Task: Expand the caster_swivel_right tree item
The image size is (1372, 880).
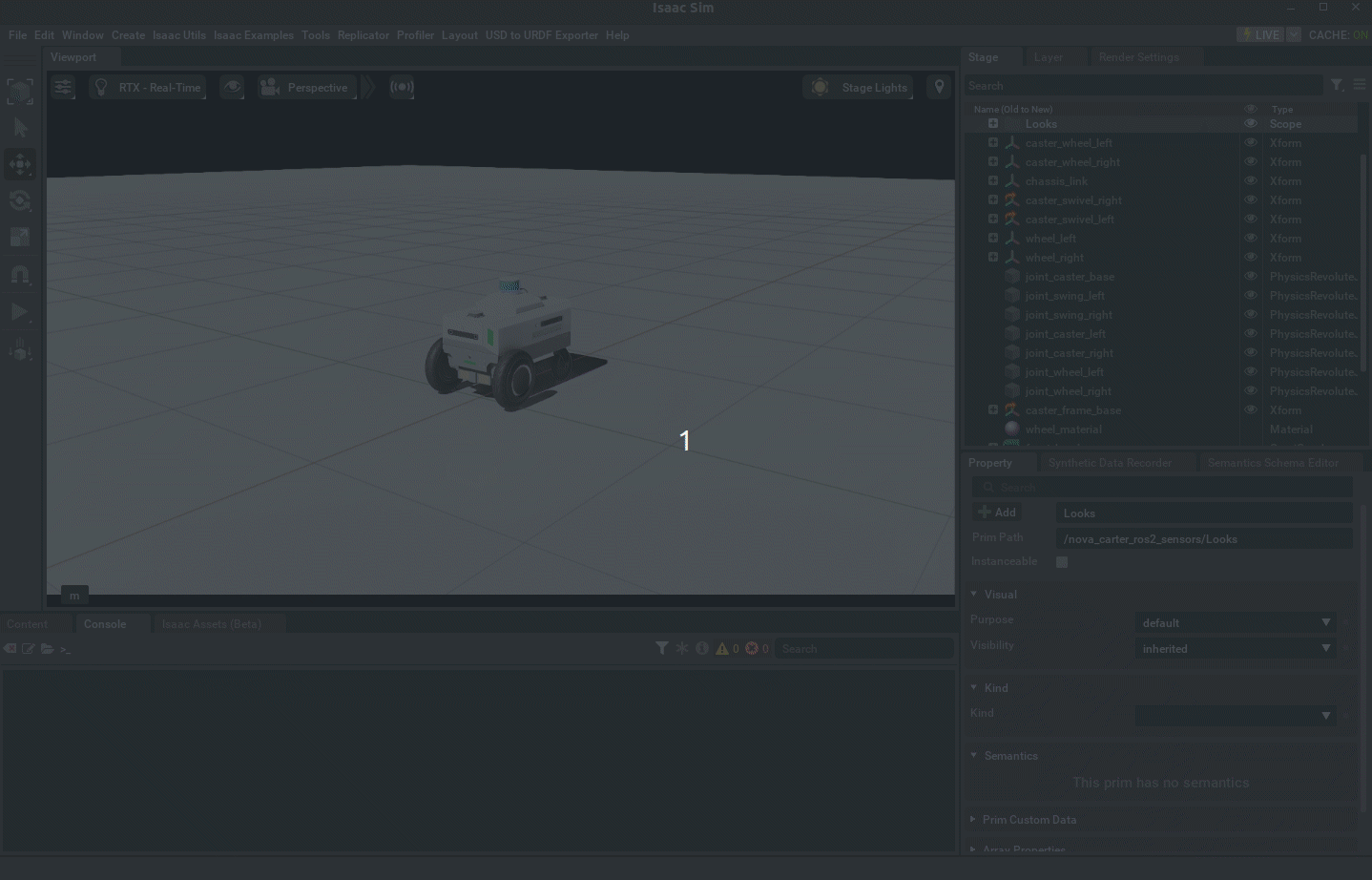Action: [x=992, y=199]
